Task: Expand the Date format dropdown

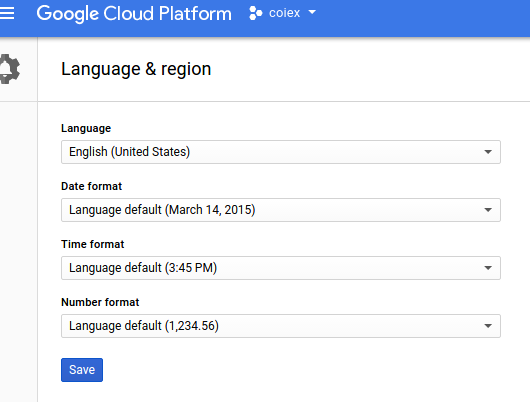Action: pos(281,210)
